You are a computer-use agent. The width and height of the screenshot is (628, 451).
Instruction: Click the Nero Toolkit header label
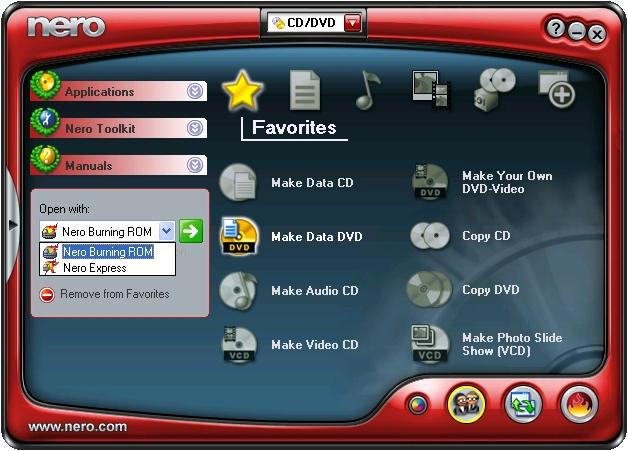point(100,129)
